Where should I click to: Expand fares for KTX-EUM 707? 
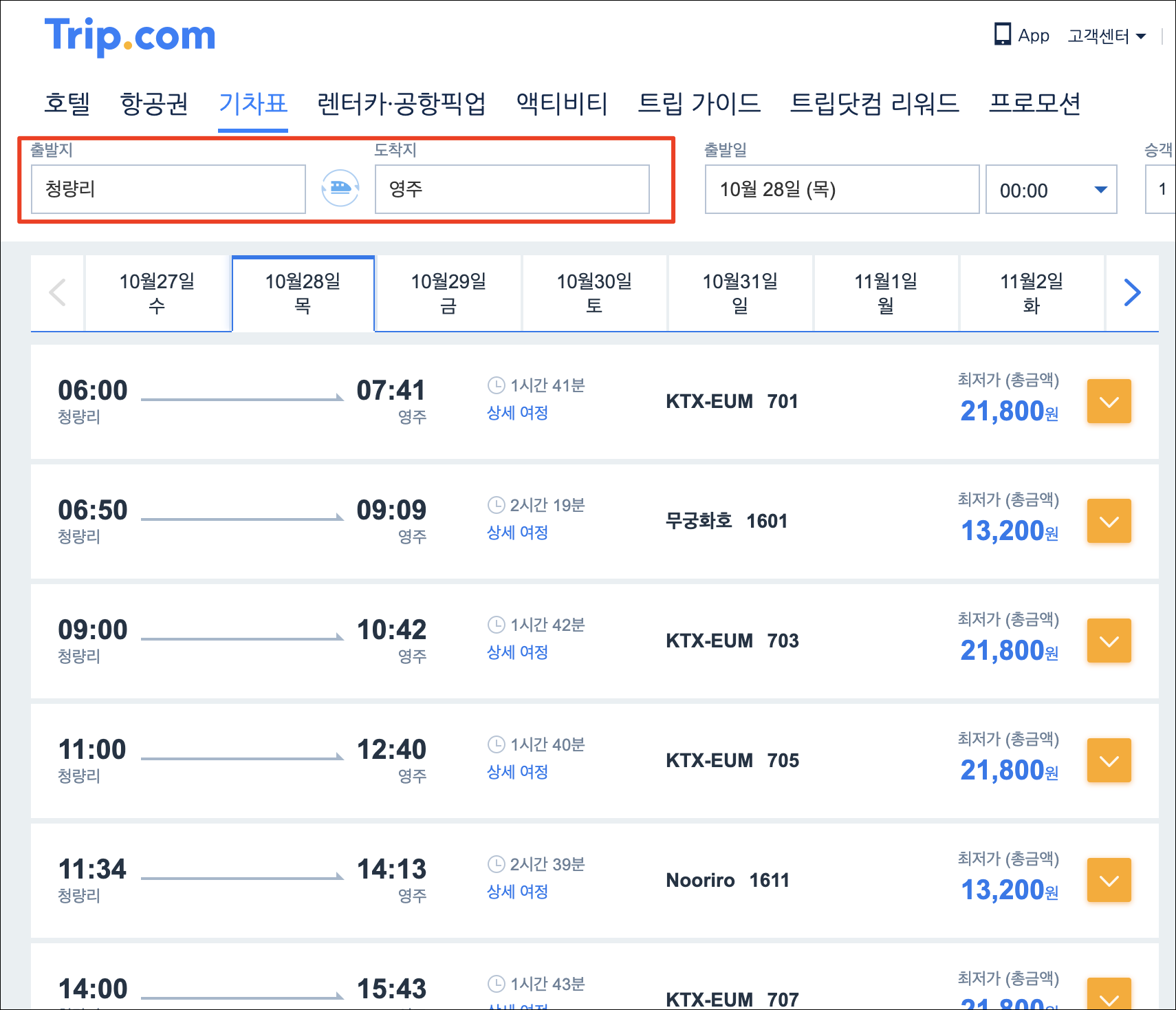click(1109, 994)
